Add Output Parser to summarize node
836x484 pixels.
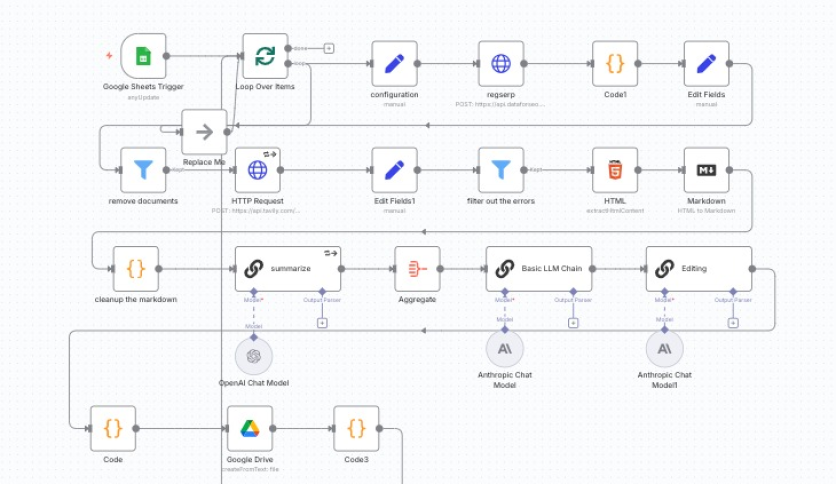[x=322, y=323]
